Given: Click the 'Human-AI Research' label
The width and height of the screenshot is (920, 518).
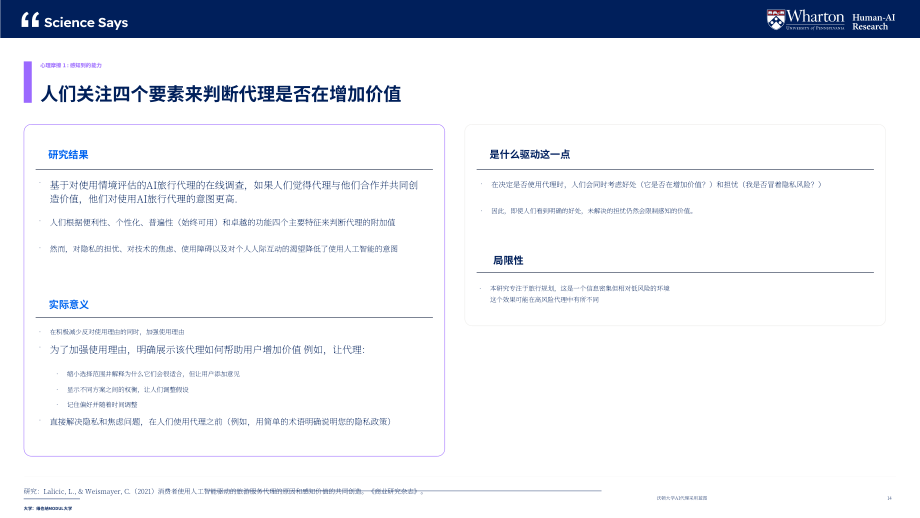Looking at the screenshot, I should [873, 22].
